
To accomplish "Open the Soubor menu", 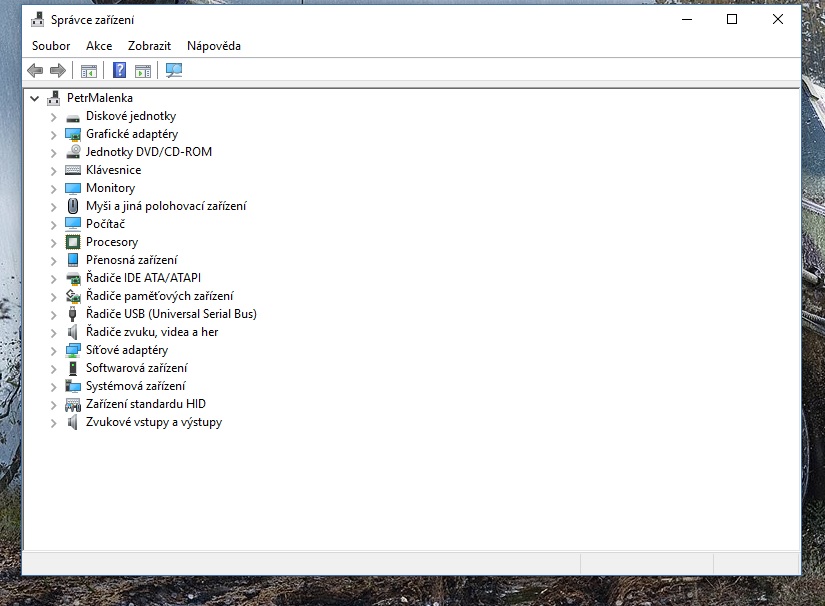I will [51, 46].
